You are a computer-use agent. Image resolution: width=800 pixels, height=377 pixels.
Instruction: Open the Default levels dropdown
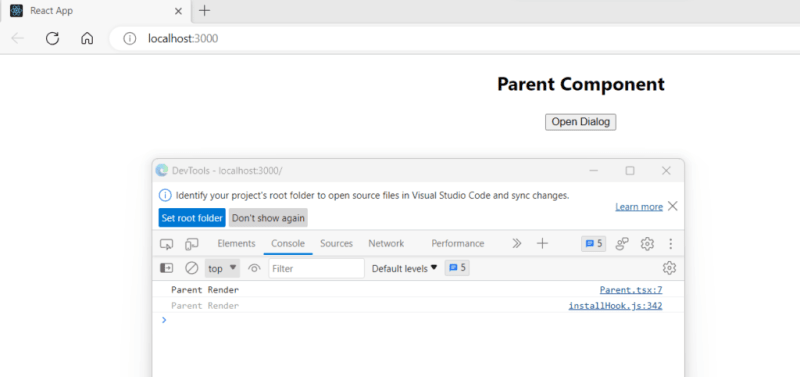[405, 268]
